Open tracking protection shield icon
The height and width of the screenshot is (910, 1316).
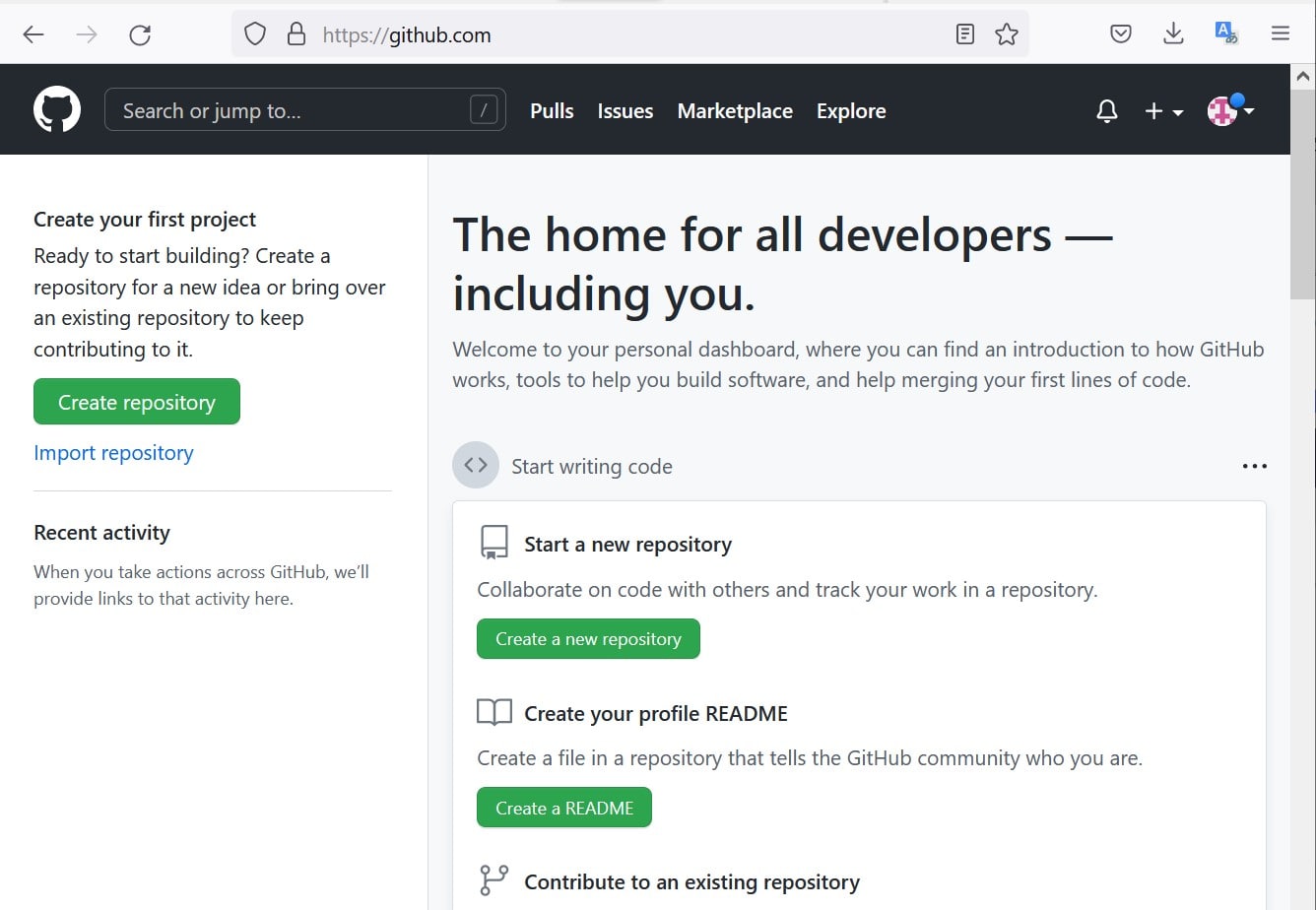pyautogui.click(x=255, y=35)
